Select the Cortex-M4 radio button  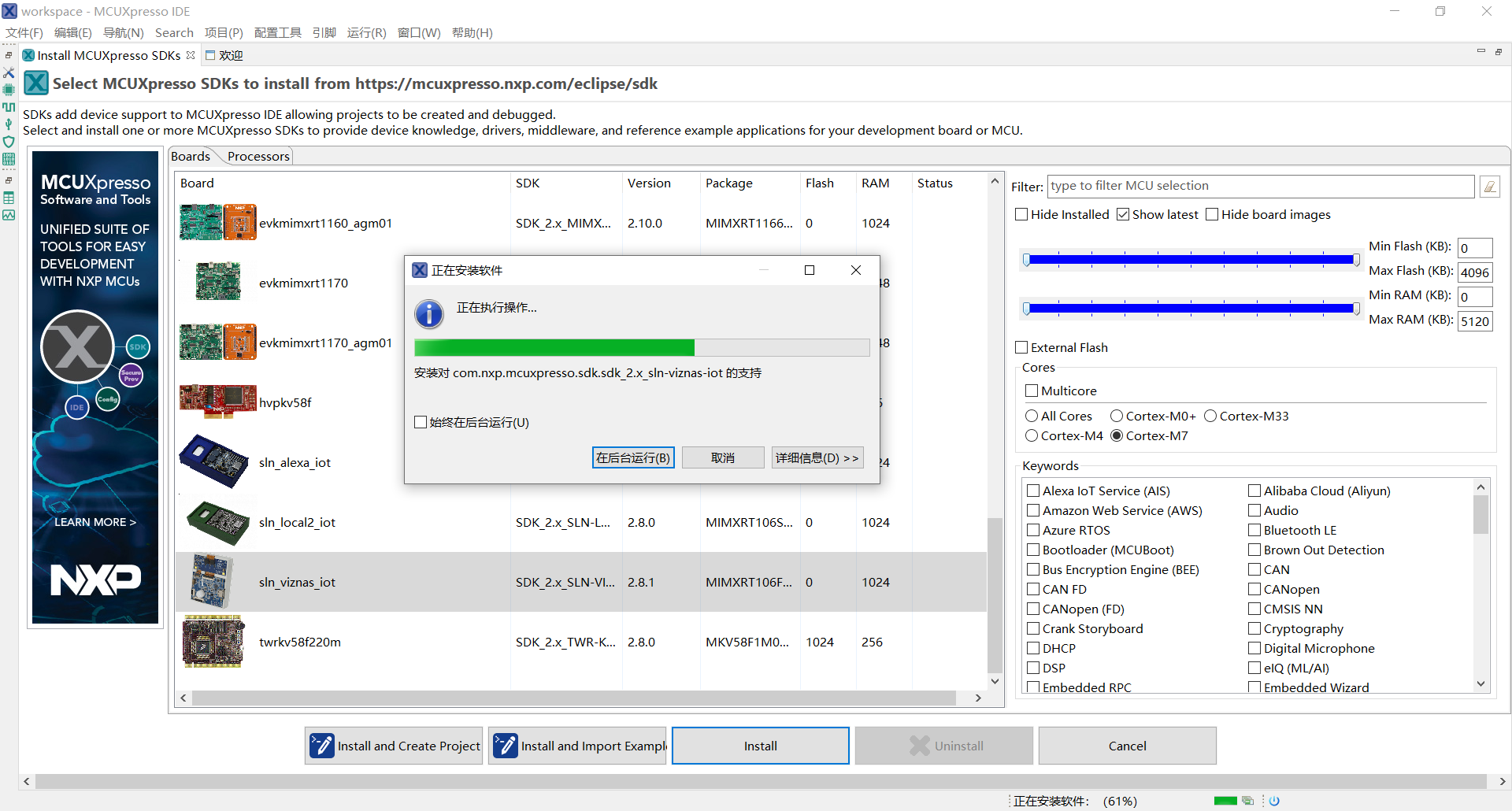tap(1032, 435)
